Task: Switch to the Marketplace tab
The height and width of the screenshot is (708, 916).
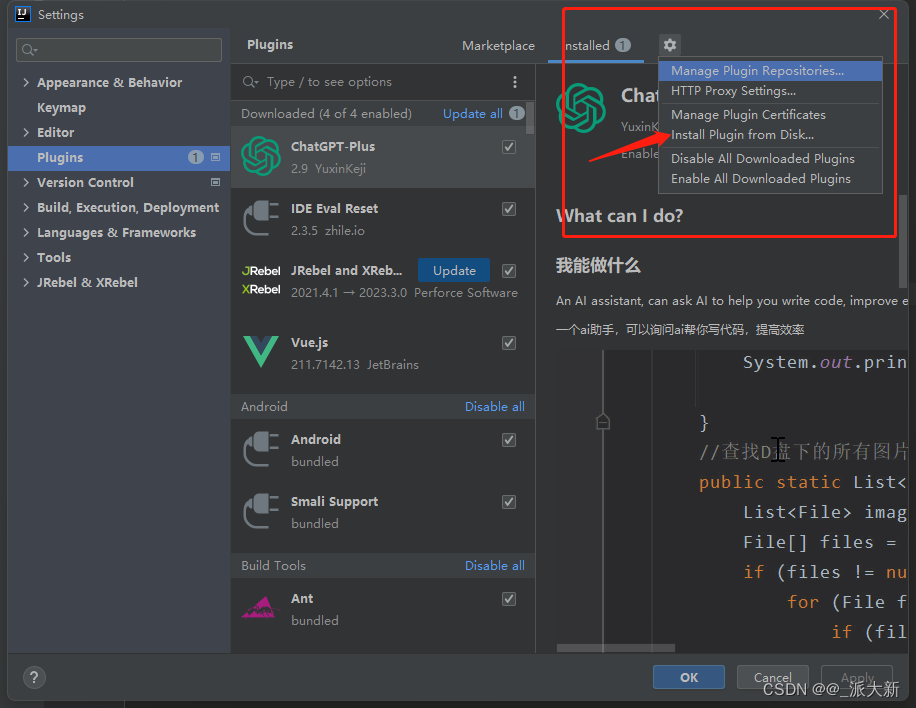Action: click(x=498, y=46)
